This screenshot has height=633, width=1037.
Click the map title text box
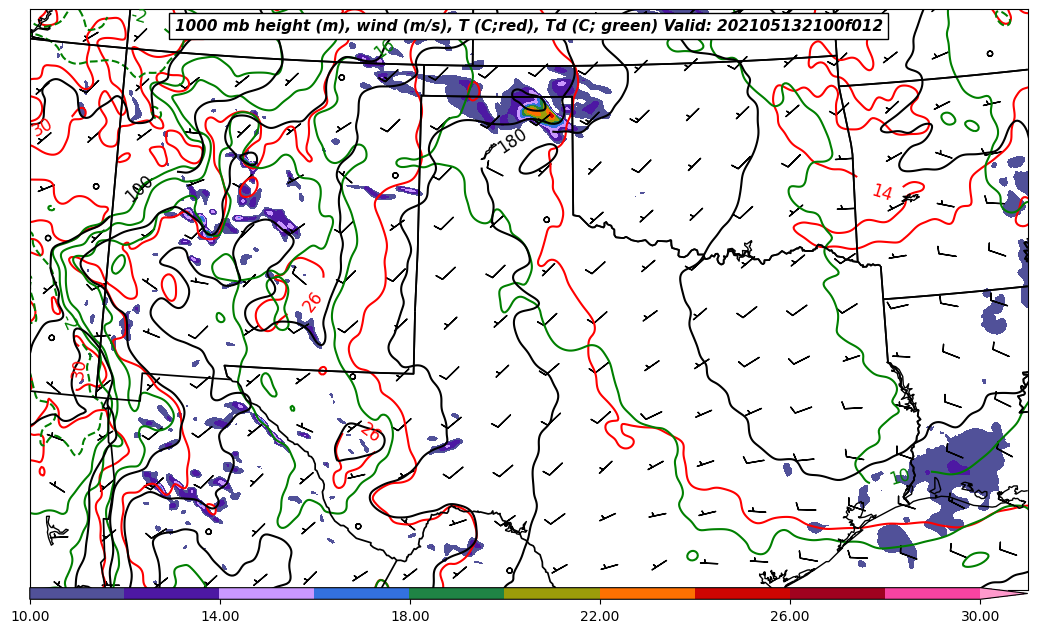[528, 26]
